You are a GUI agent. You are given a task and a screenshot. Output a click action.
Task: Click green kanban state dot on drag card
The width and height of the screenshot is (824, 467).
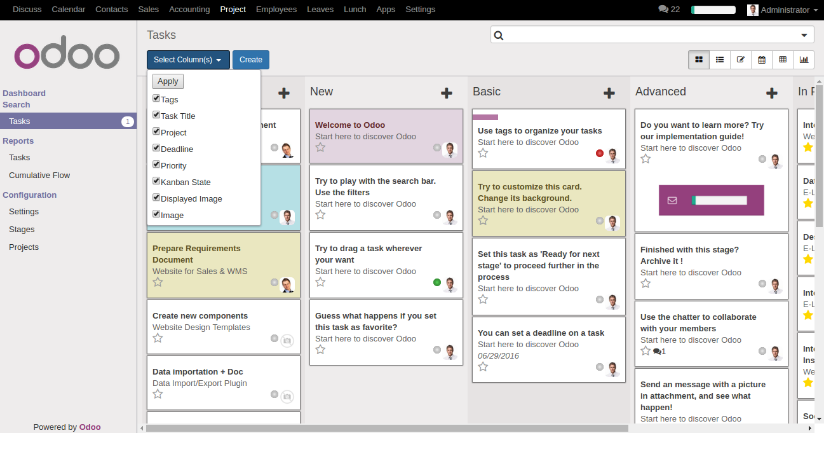tap(437, 282)
